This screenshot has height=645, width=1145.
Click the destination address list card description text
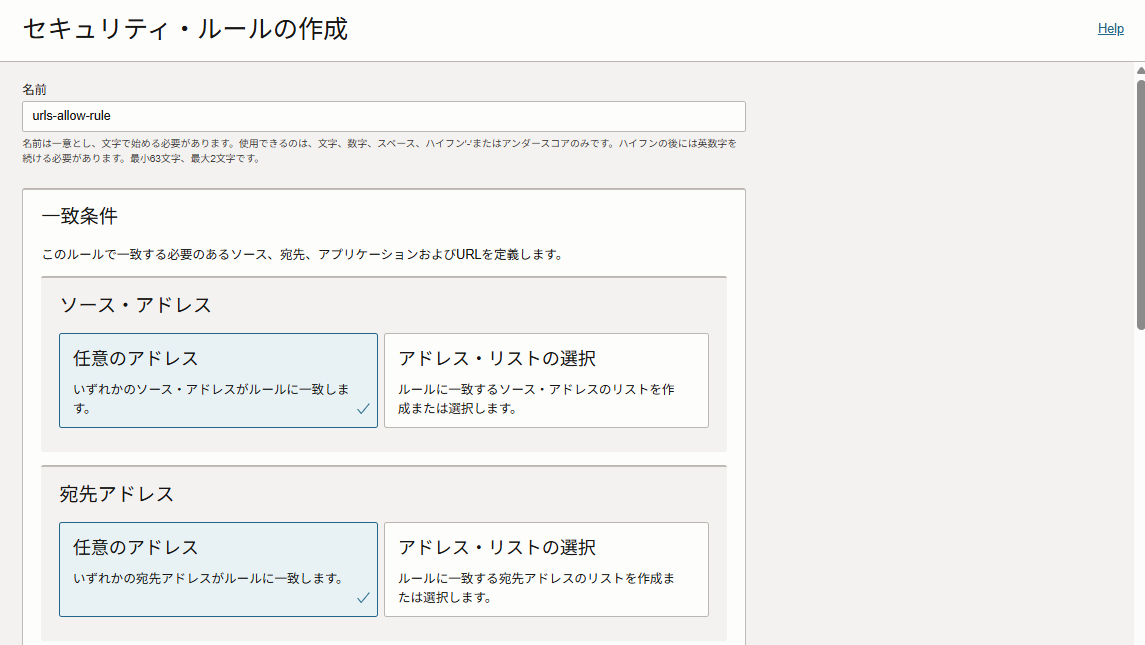536,588
